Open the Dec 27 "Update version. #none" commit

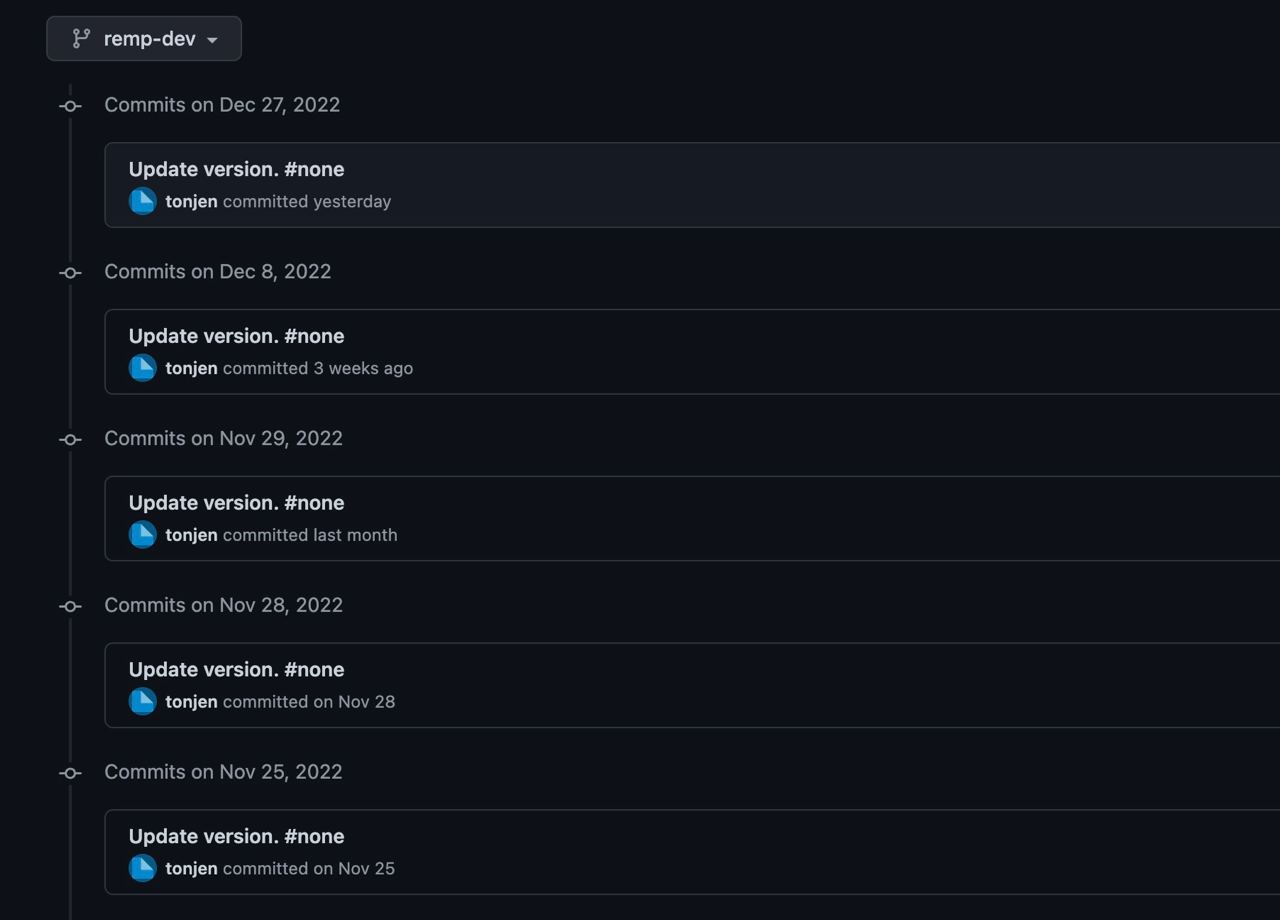[x=236, y=170]
